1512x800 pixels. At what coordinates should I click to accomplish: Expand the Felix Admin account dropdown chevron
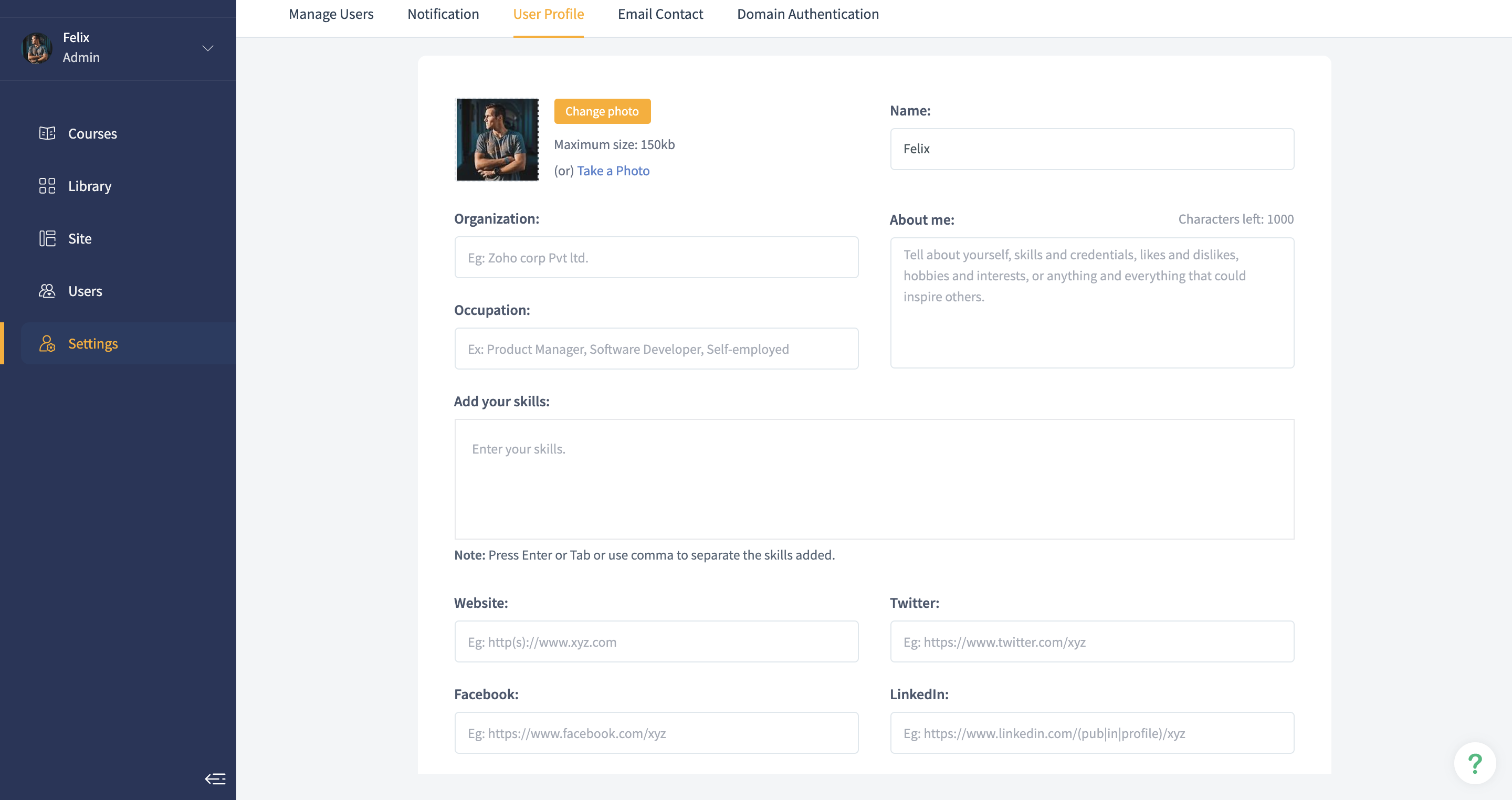click(x=208, y=48)
